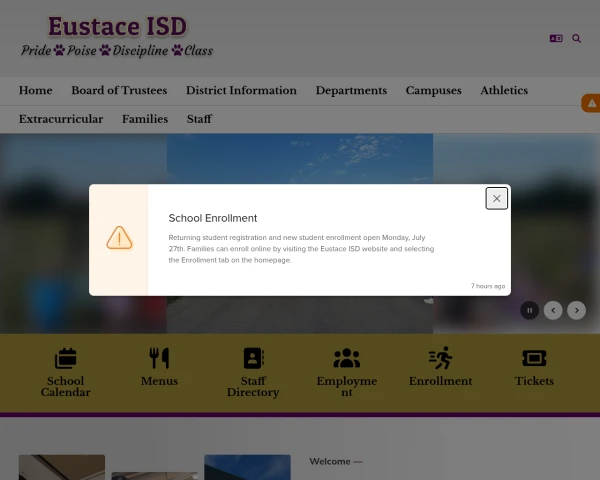Click the first gallery thumbnail below the quick links

pos(62,467)
